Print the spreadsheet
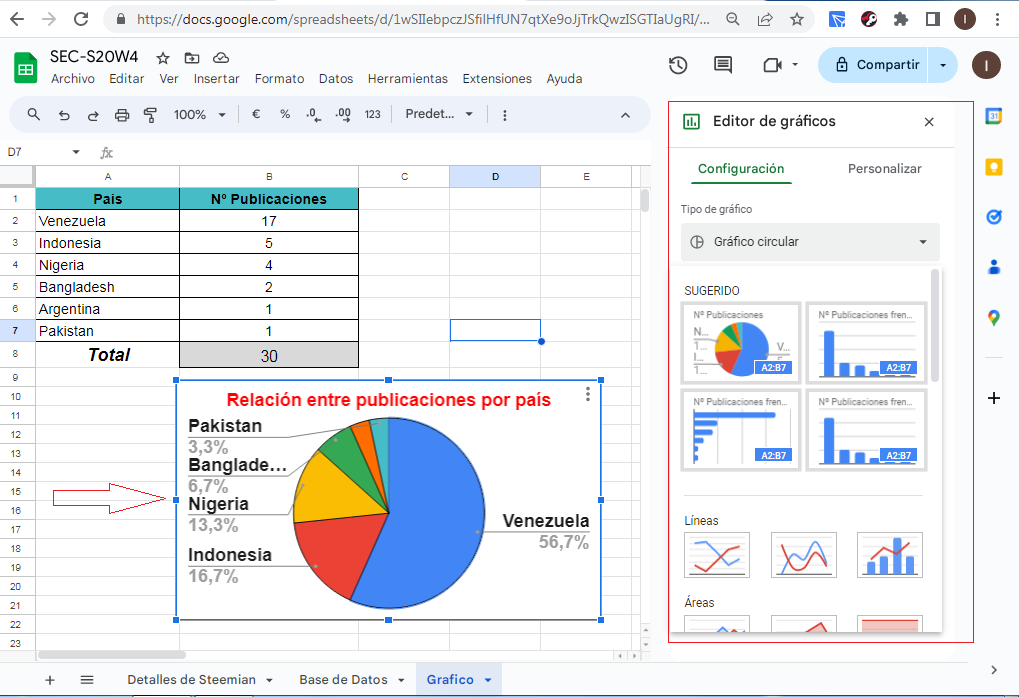Viewport: 1019px width, 697px height. (x=122, y=115)
